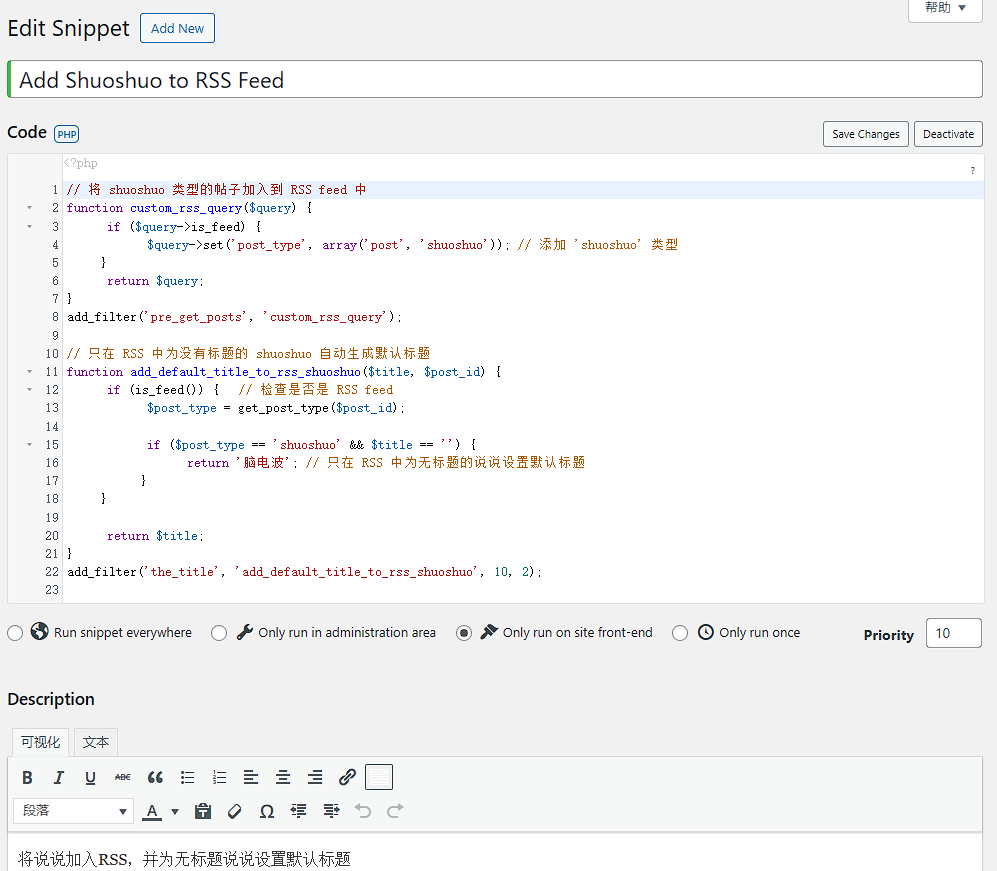Select Only run once option

(680, 633)
